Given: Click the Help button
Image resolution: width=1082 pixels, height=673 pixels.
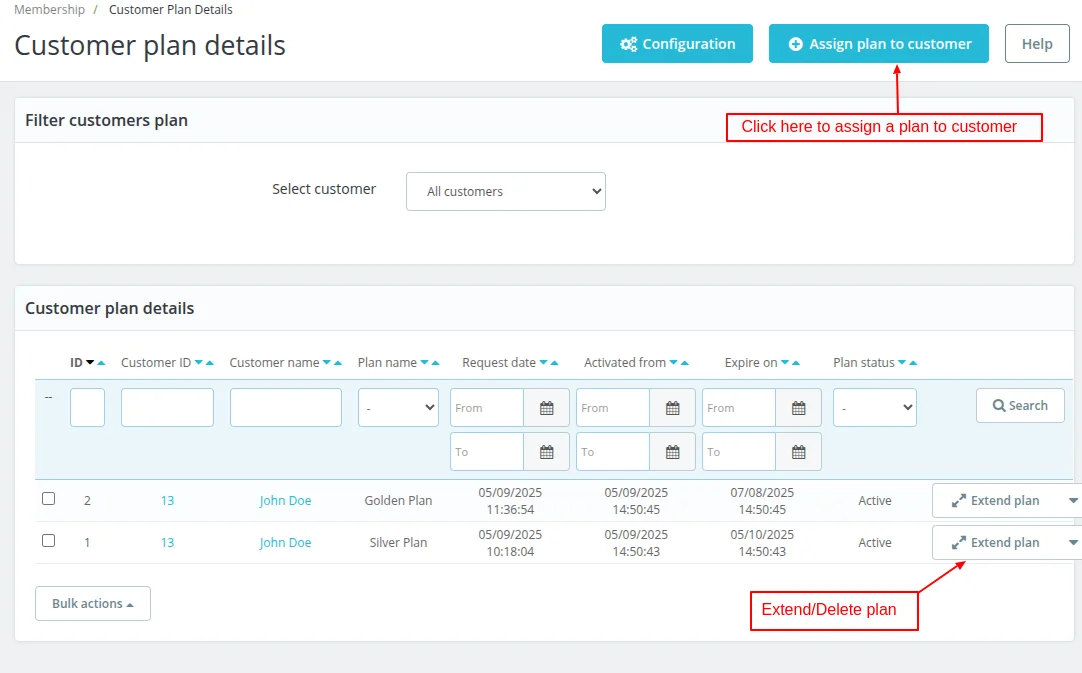Looking at the screenshot, I should [1036, 43].
